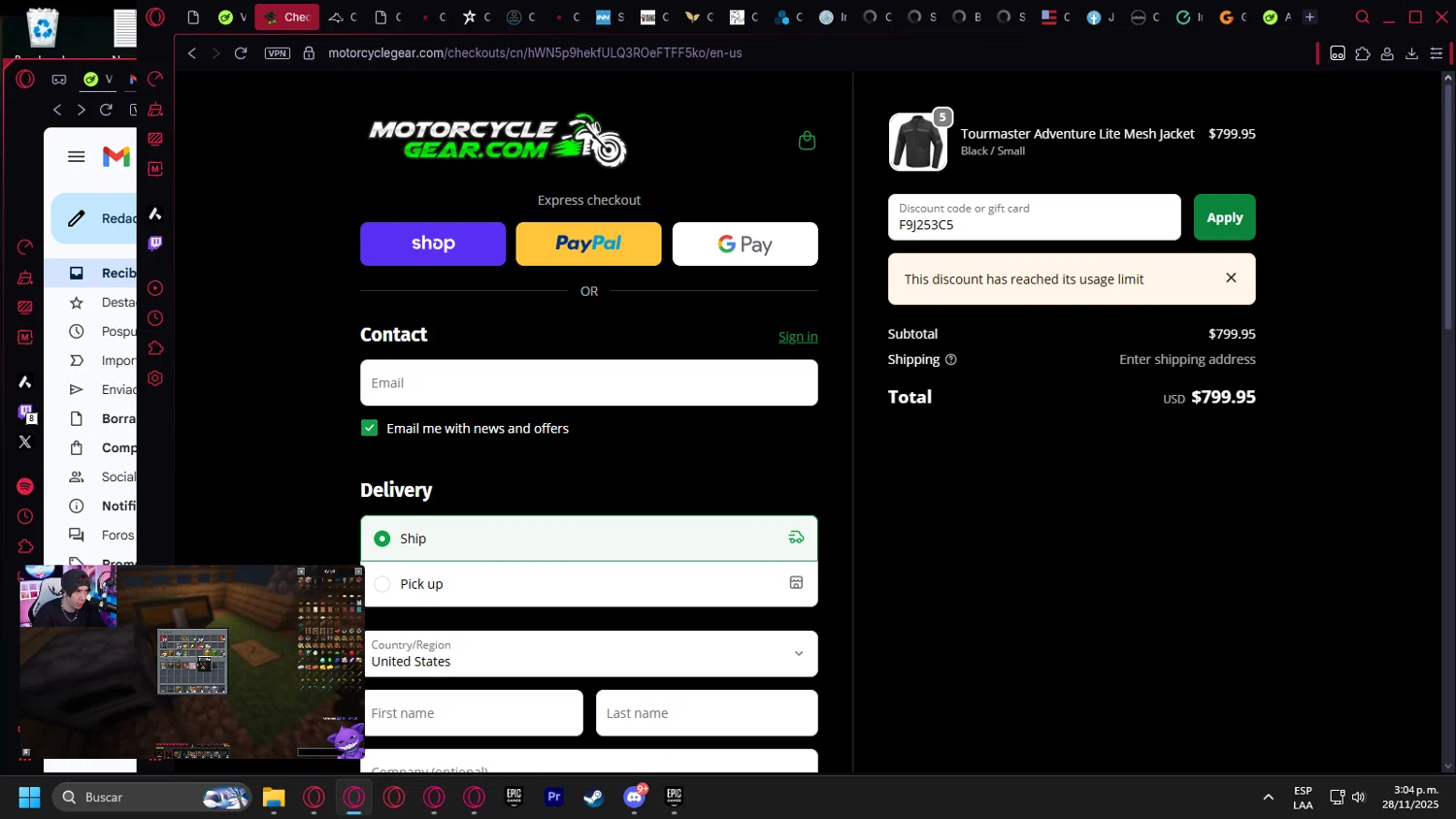The width and height of the screenshot is (1456, 819).
Task: Click the Gmail Redactar compose button
Action: [x=94, y=218]
